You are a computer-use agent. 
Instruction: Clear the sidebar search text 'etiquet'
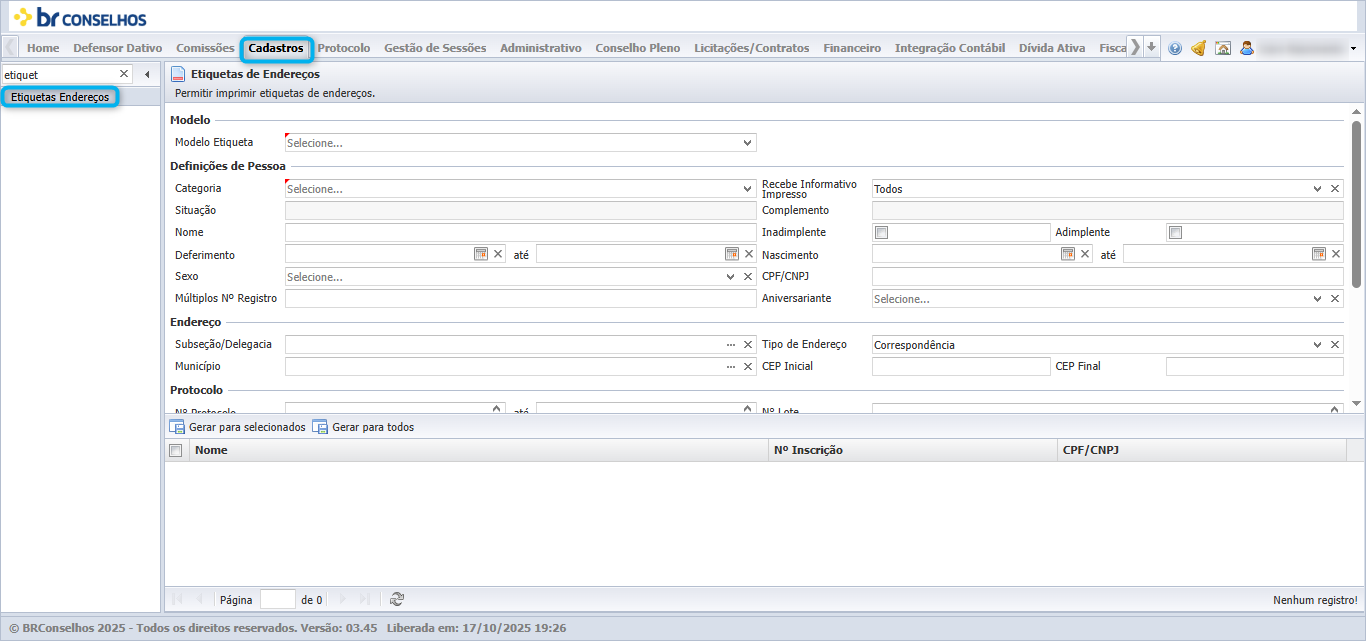[124, 74]
